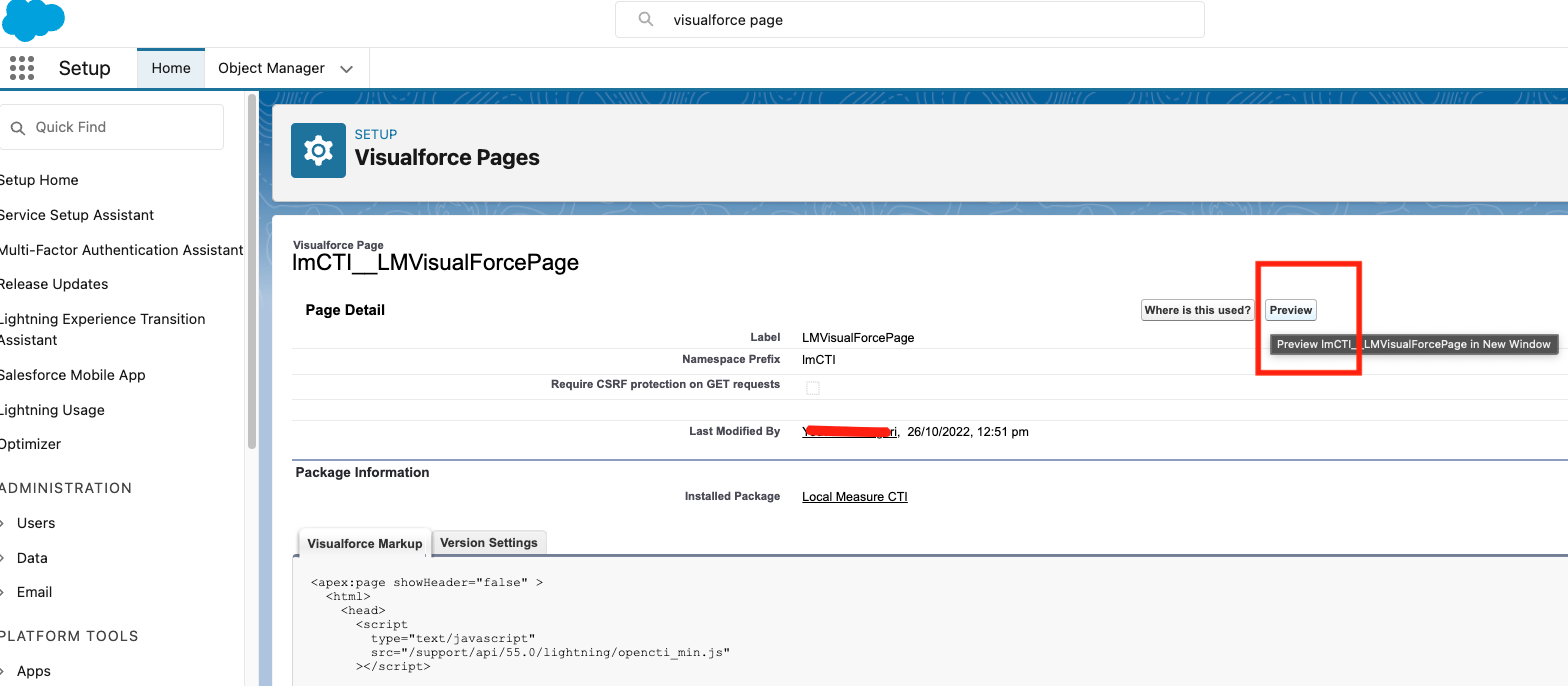Open the Local Measure CTI package link
This screenshot has width=1568, height=686.
[x=854, y=497]
